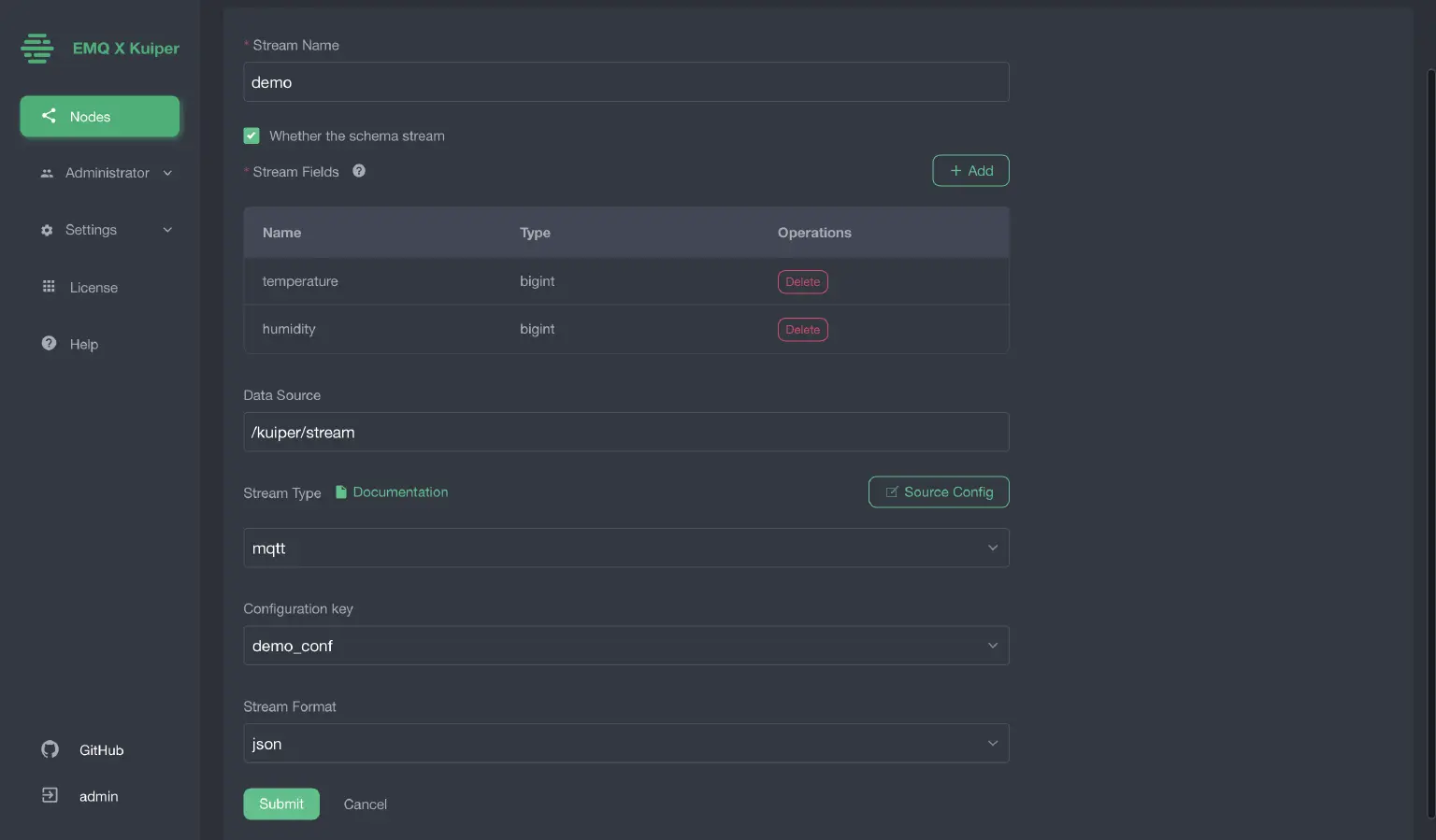The height and width of the screenshot is (840, 1436).
Task: Click the GitHub icon in sidebar
Action: coord(50,749)
